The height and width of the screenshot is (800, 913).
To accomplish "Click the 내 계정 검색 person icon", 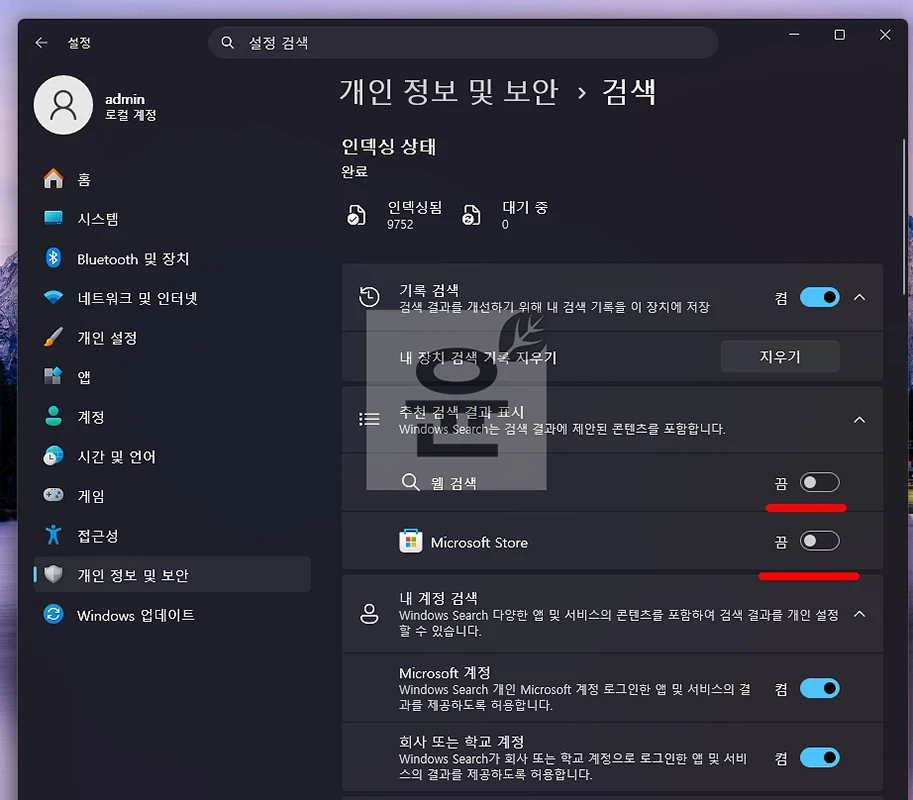I will click(369, 614).
